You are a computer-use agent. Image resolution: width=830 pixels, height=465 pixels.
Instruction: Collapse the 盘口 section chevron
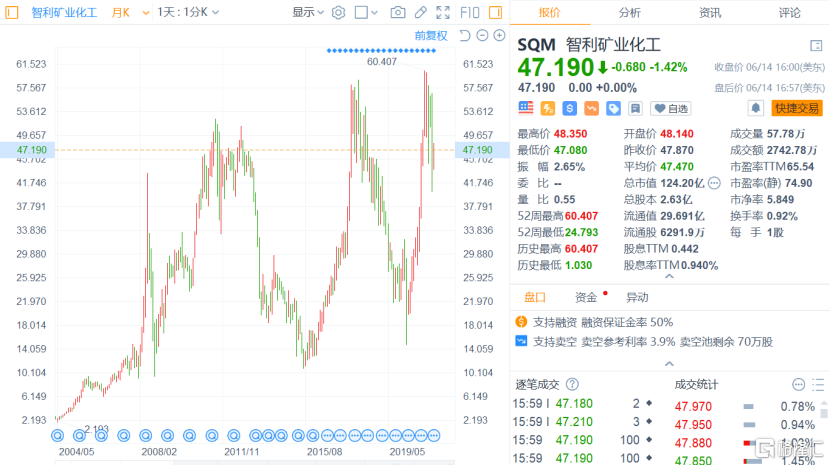click(669, 364)
